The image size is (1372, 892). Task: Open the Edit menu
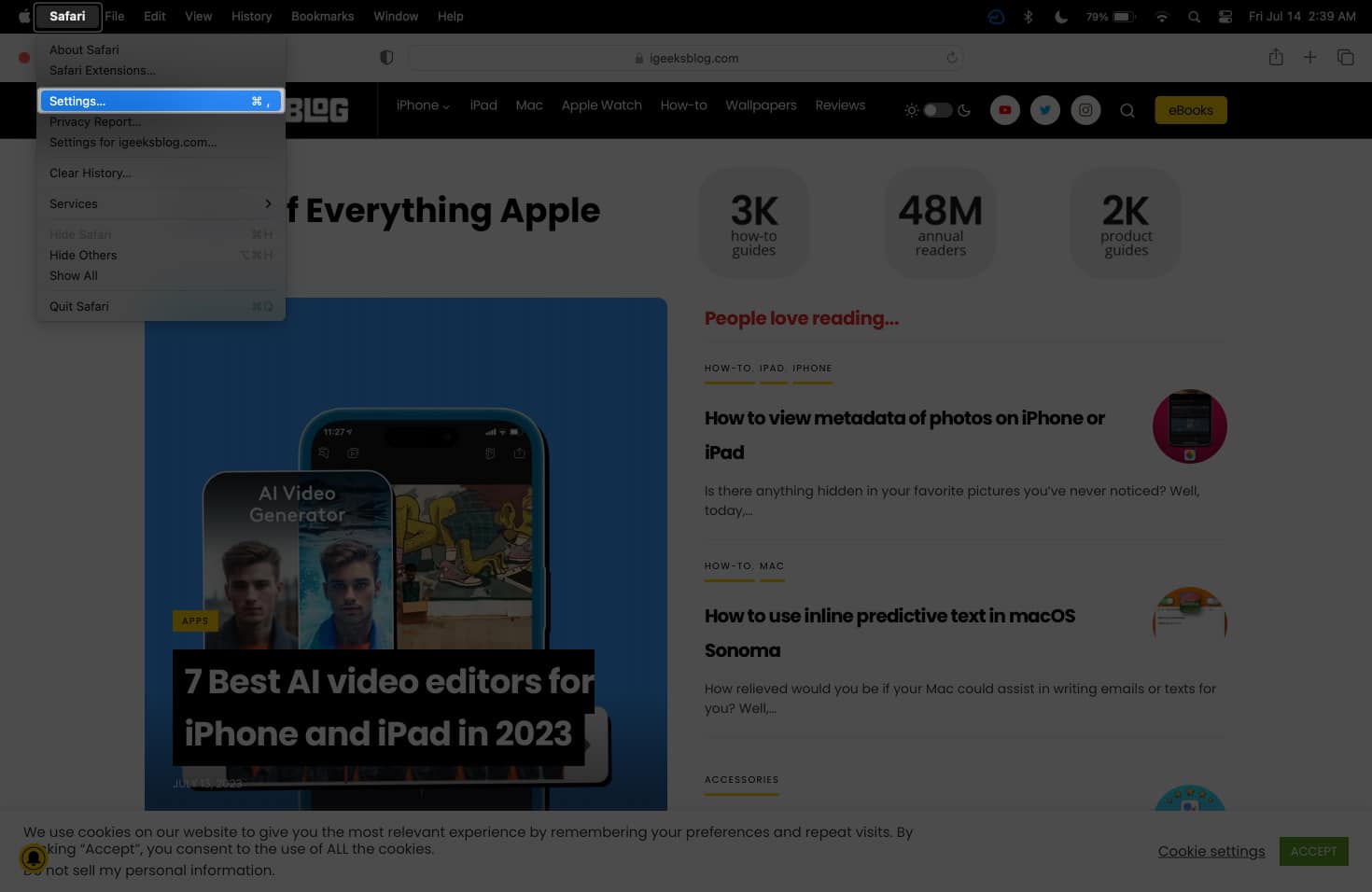coord(155,16)
